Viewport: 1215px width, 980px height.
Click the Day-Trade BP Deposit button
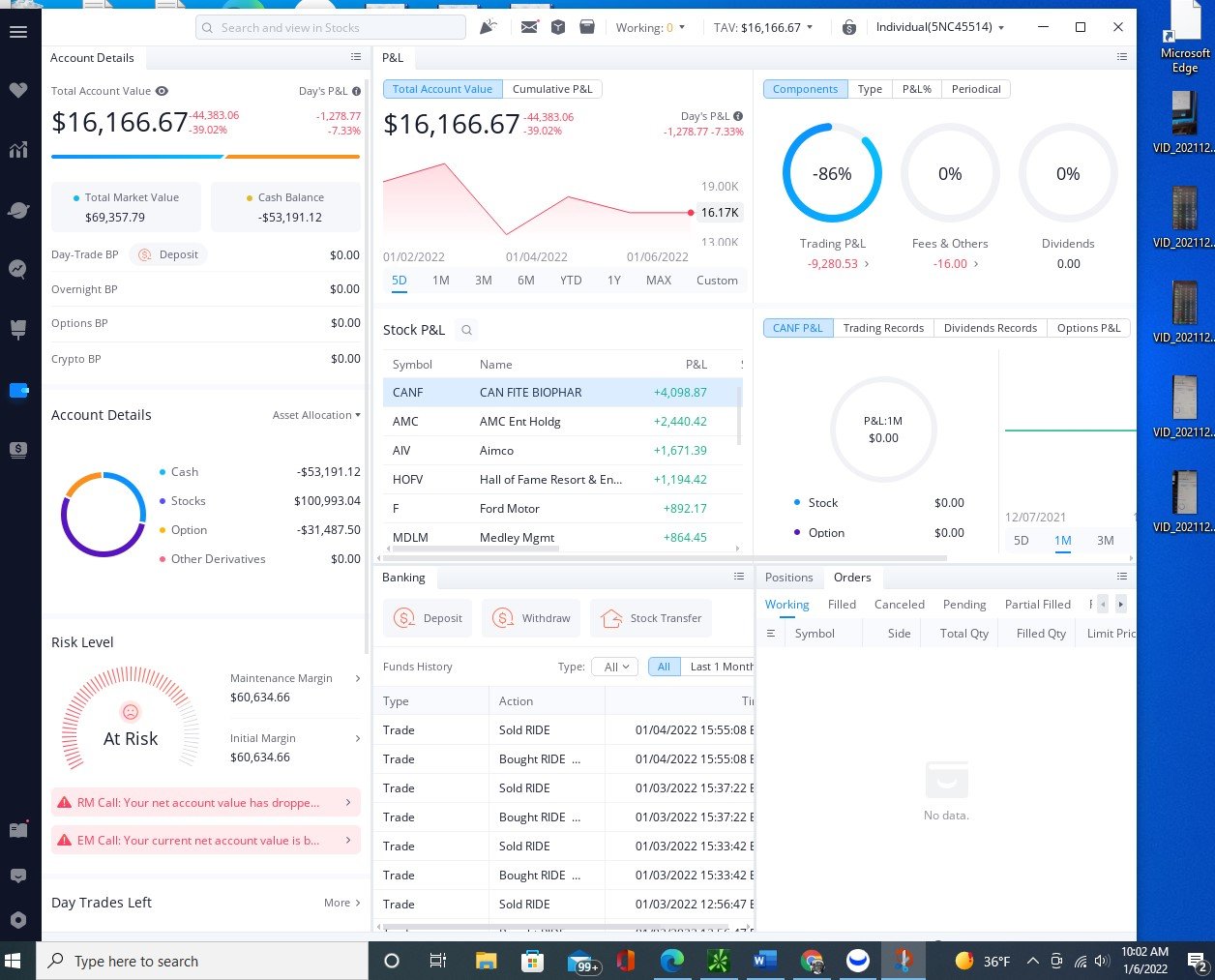[169, 254]
